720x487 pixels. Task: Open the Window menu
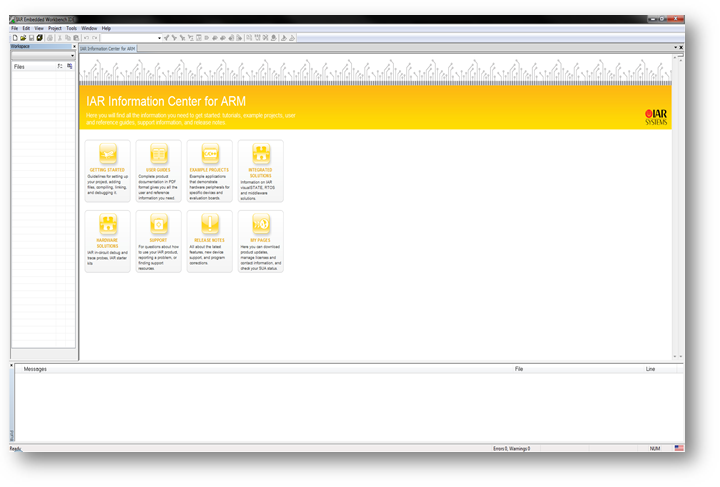[89, 28]
